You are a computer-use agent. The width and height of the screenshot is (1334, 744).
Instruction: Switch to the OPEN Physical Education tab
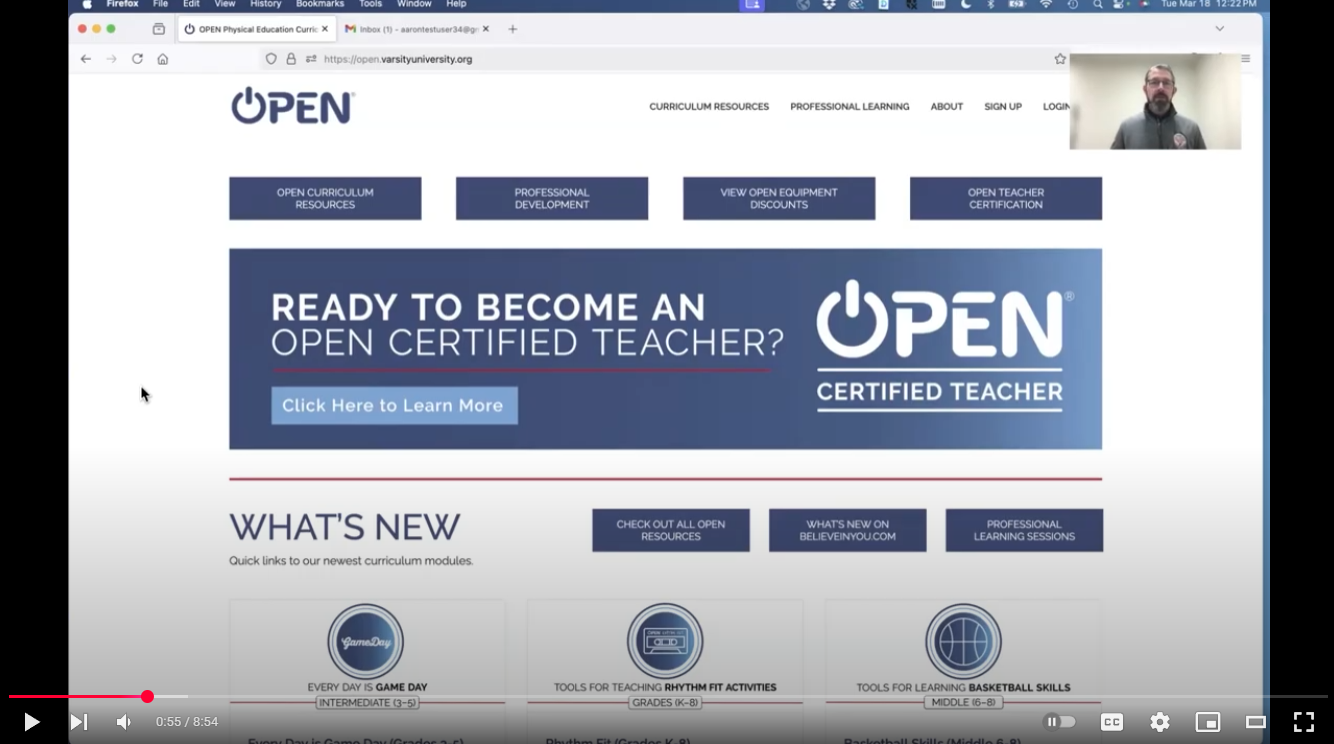coord(256,29)
